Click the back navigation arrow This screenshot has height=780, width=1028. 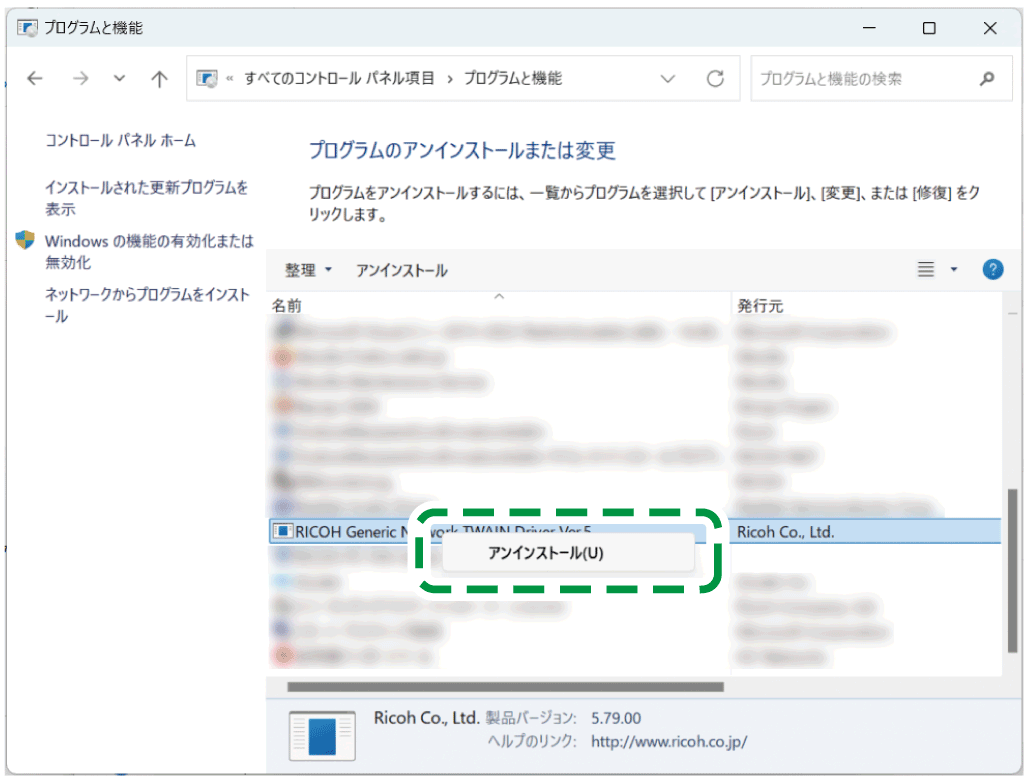[x=34, y=78]
